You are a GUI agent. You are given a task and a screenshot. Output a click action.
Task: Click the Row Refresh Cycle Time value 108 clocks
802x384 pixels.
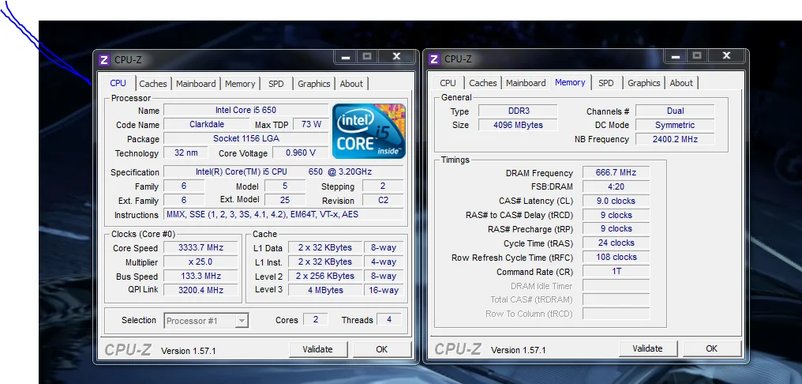click(616, 257)
